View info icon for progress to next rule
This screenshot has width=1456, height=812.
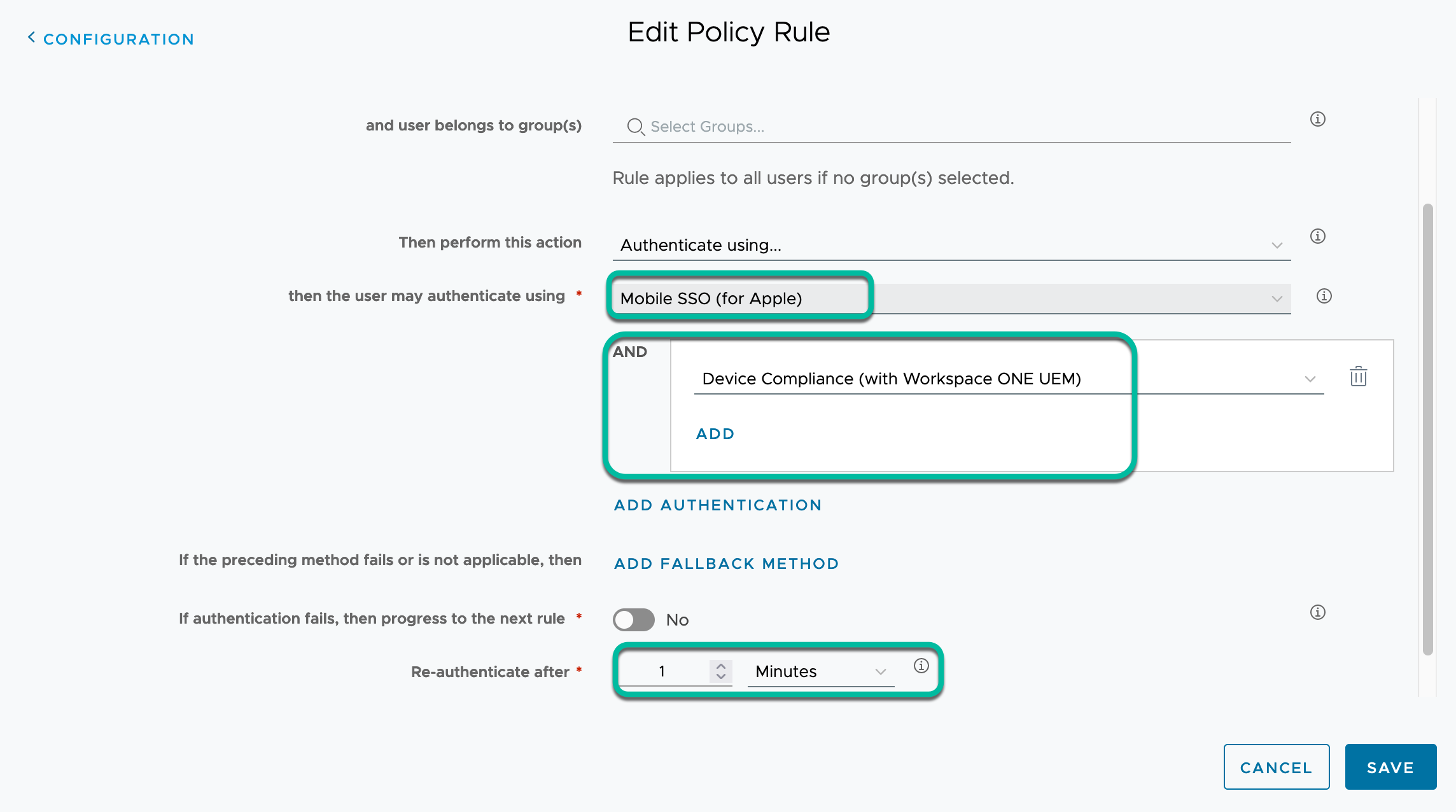[x=1317, y=612]
